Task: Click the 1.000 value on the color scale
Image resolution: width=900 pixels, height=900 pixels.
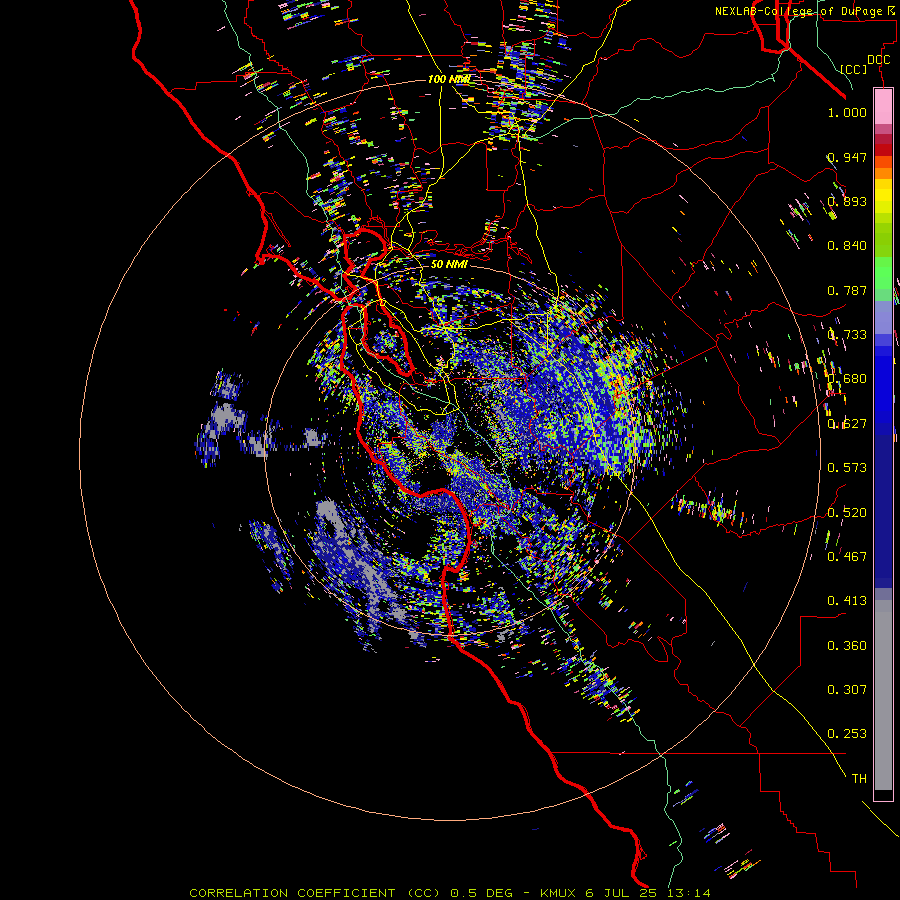Action: click(847, 112)
